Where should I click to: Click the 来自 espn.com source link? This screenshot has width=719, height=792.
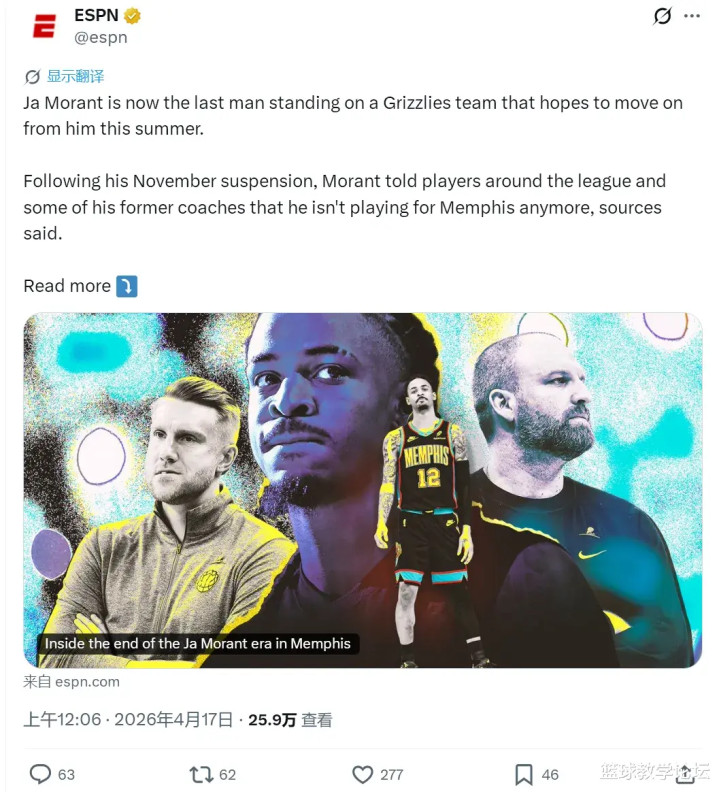[x=71, y=682]
